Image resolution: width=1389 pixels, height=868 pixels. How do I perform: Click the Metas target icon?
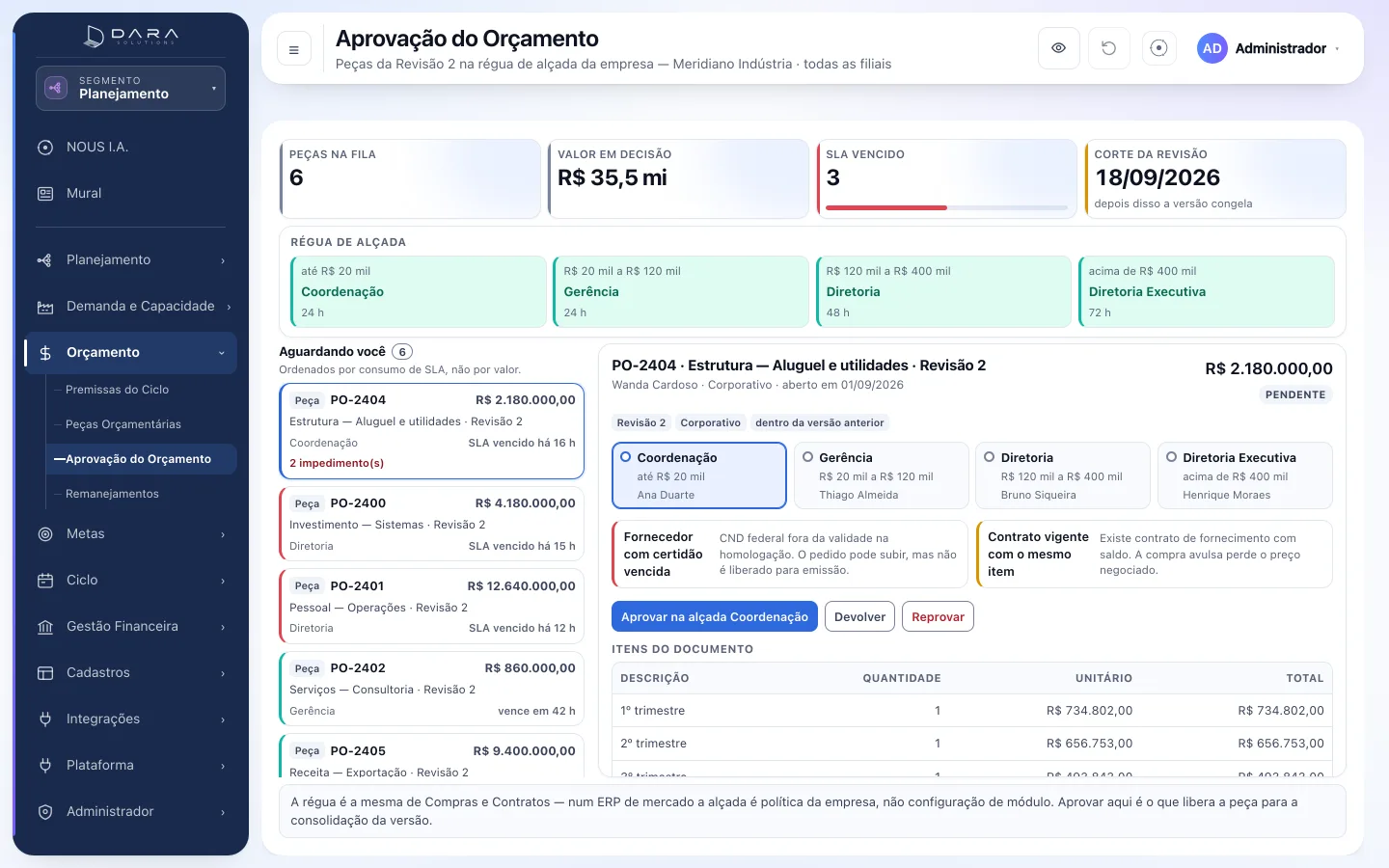44,534
